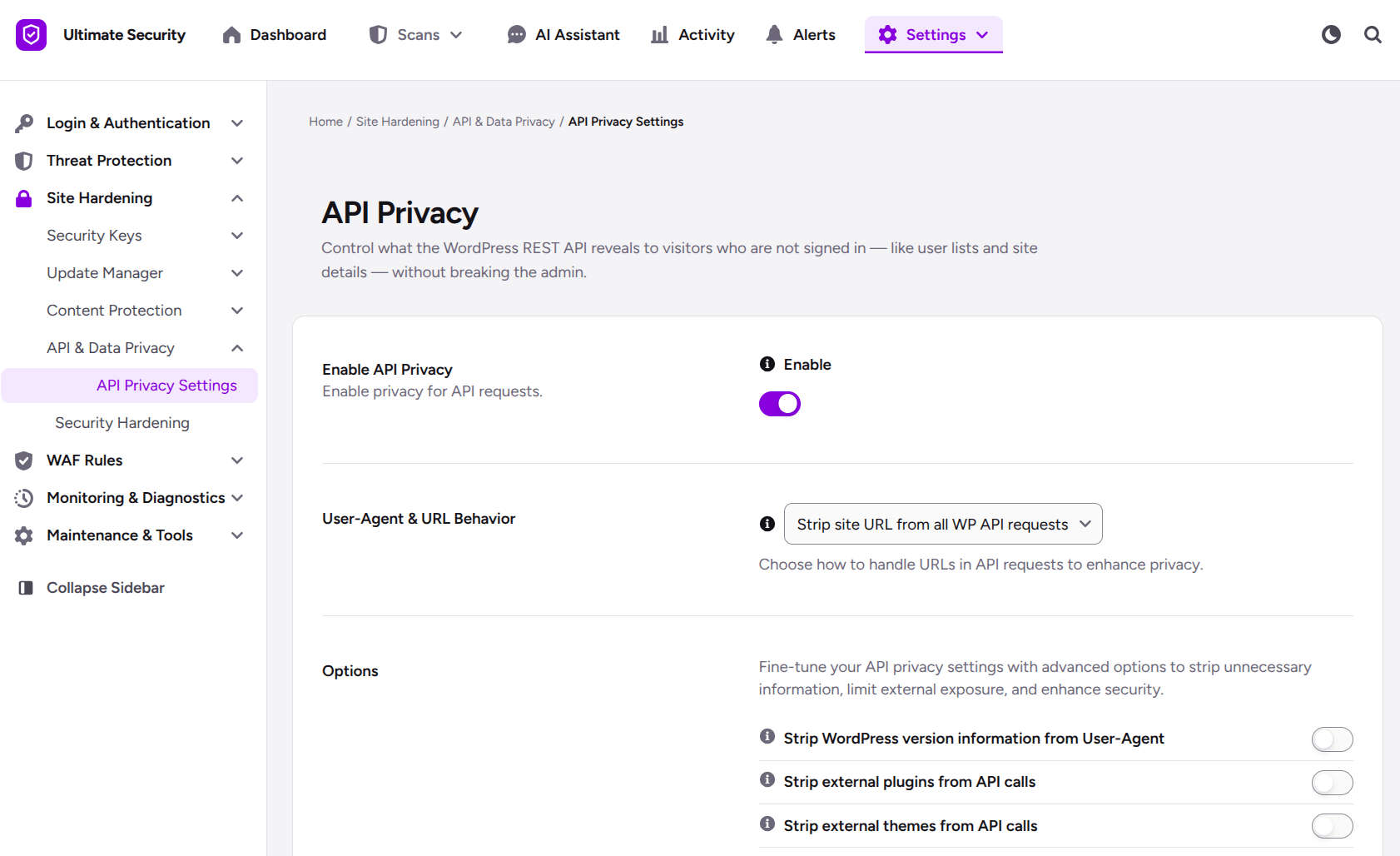Open search with magnifier icon

1373,35
